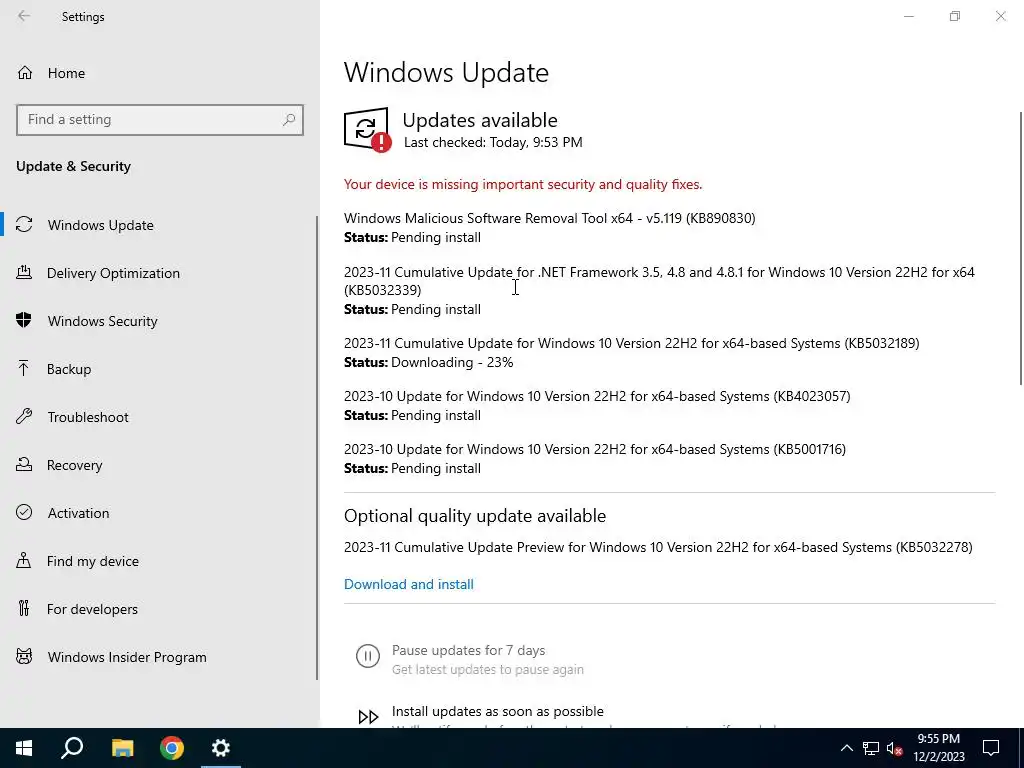This screenshot has width=1024, height=768.
Task: Click the Home house icon
Action: 25,72
